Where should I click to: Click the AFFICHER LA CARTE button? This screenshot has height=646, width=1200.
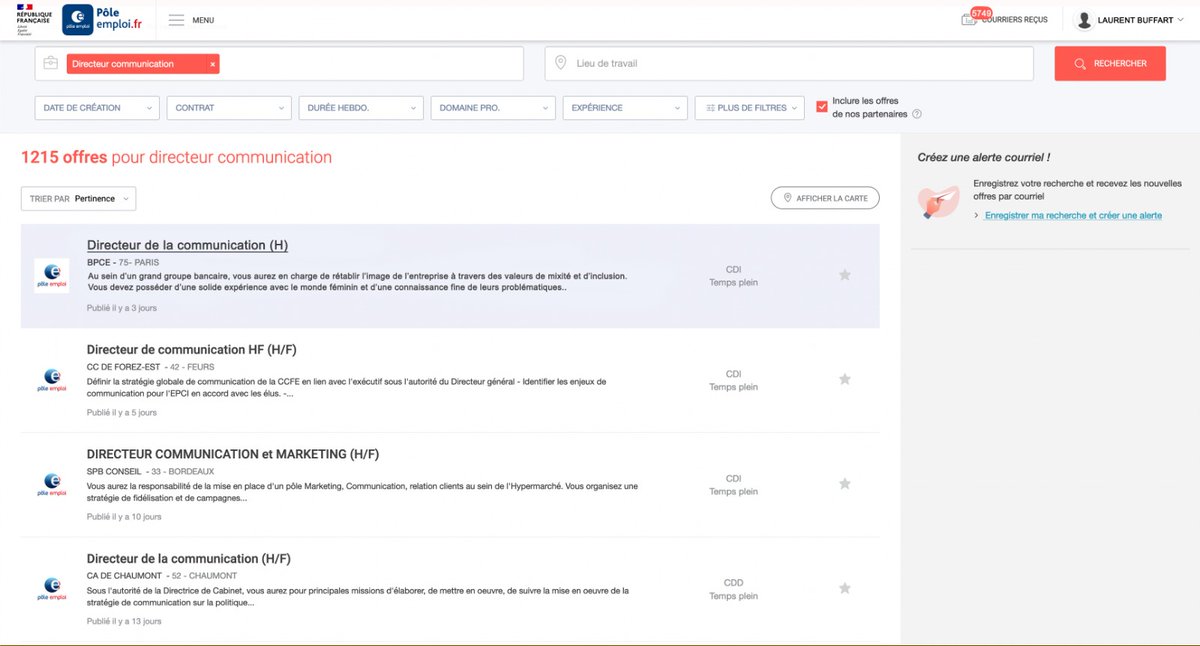(825, 198)
